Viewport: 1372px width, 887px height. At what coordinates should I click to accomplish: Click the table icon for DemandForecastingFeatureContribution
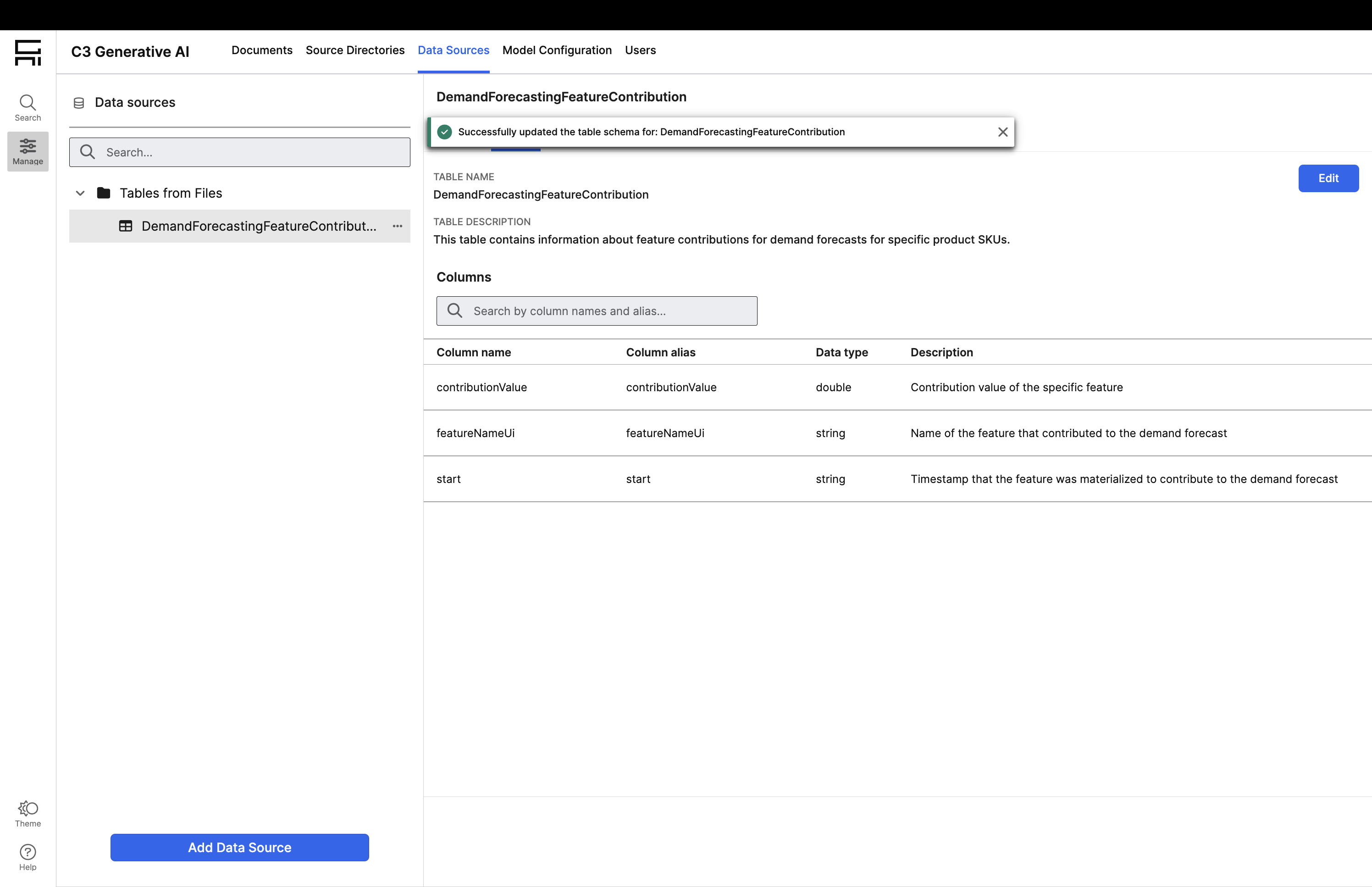point(126,226)
